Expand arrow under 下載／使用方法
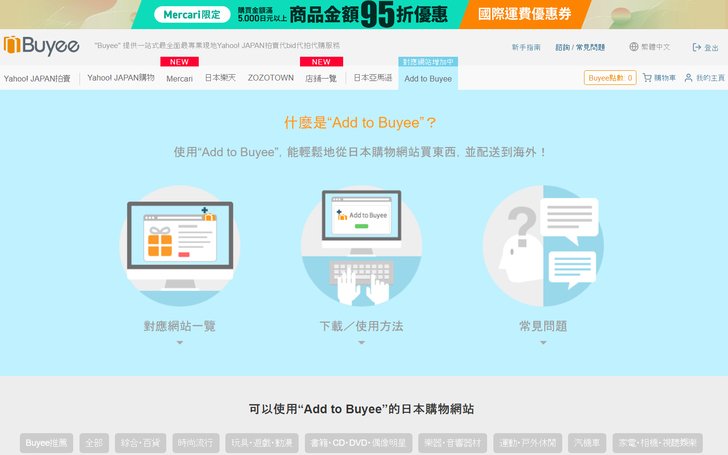 pos(361,343)
